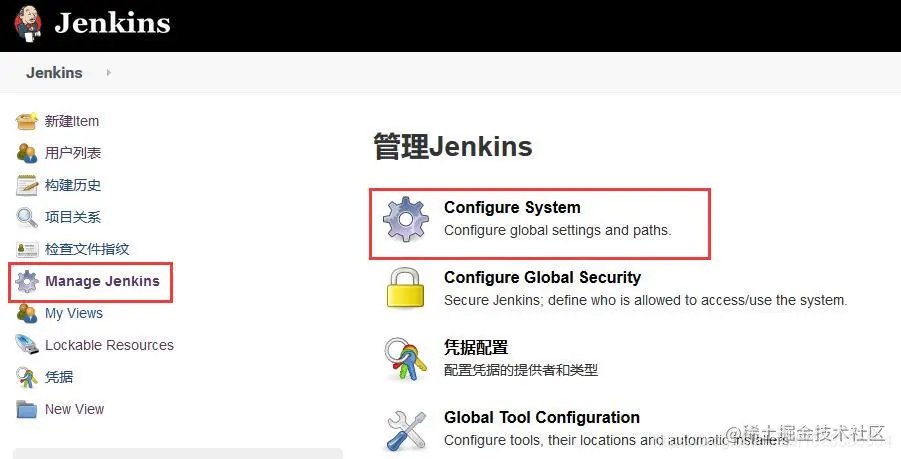Viewport: 901px width, 459px height.
Task: Open the New View link
Action: [x=75, y=409]
